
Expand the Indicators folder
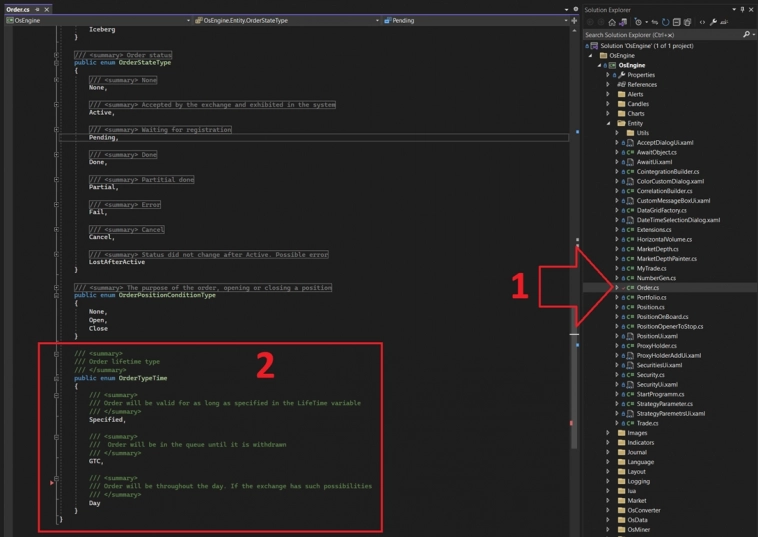607,442
